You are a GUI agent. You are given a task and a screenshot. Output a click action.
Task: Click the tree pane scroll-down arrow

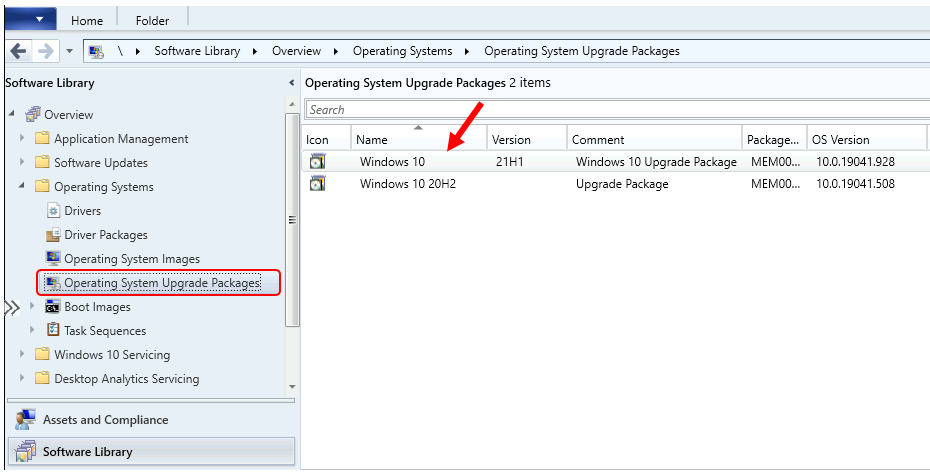click(292, 387)
